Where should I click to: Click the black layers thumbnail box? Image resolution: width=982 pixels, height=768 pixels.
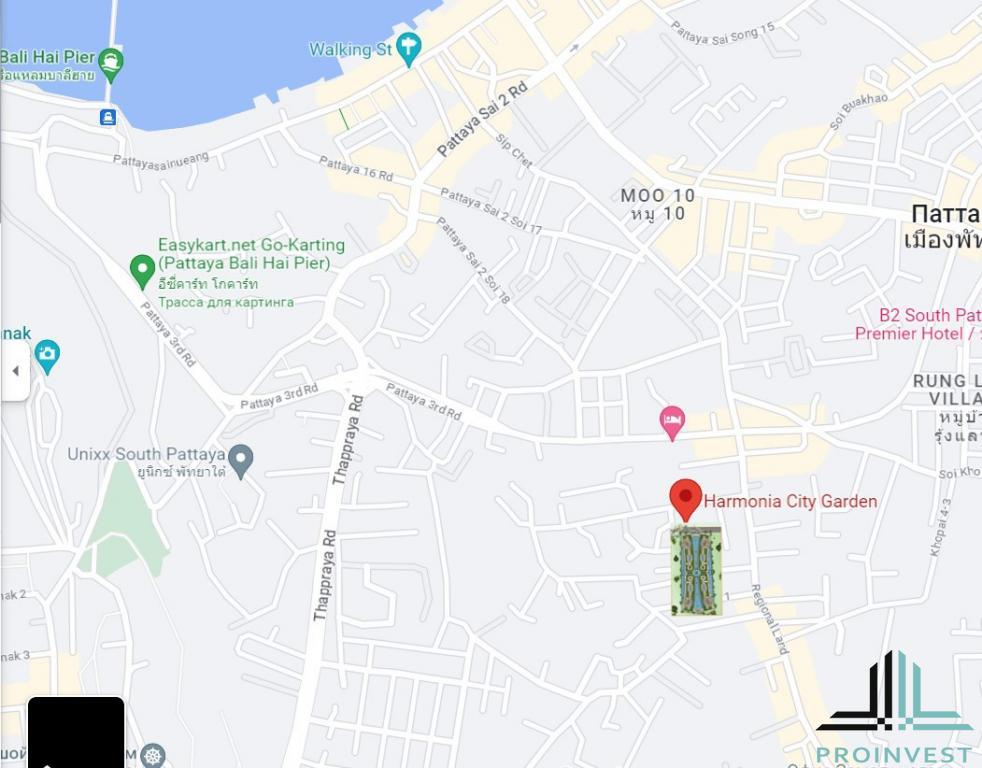click(76, 732)
